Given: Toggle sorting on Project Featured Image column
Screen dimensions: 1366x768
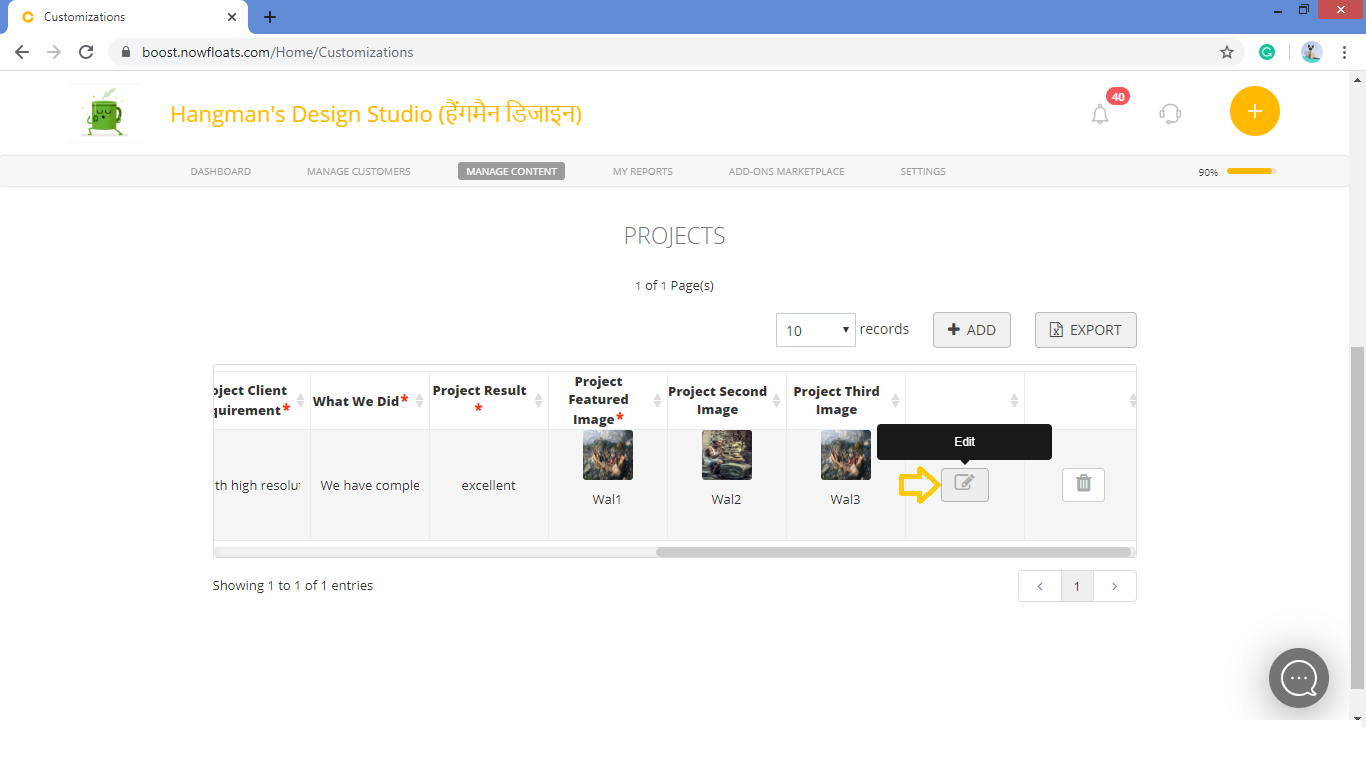Looking at the screenshot, I should [x=656, y=398].
